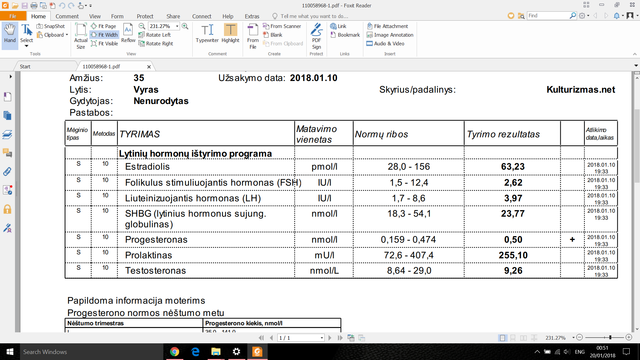Screen dimensions: 640x360
Task: Open the File menu
Action: [x=13, y=16]
